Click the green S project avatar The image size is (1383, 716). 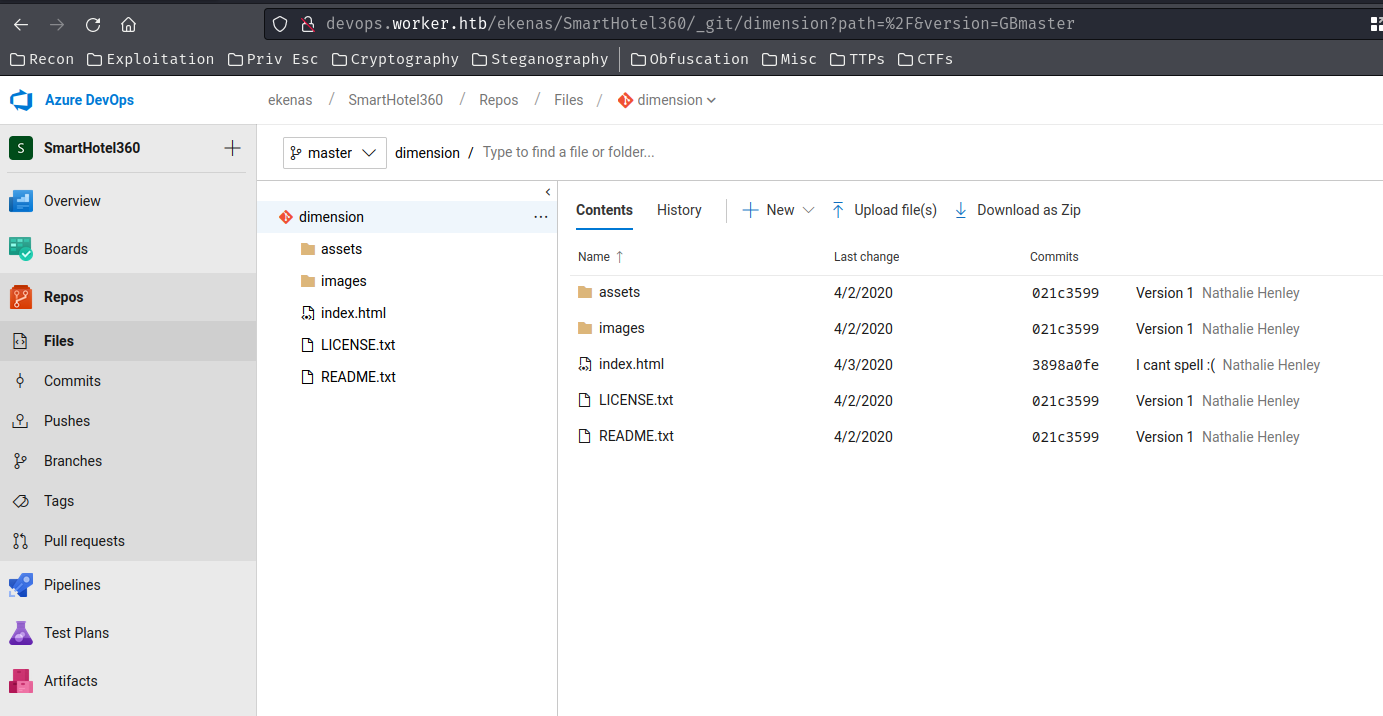point(21,148)
